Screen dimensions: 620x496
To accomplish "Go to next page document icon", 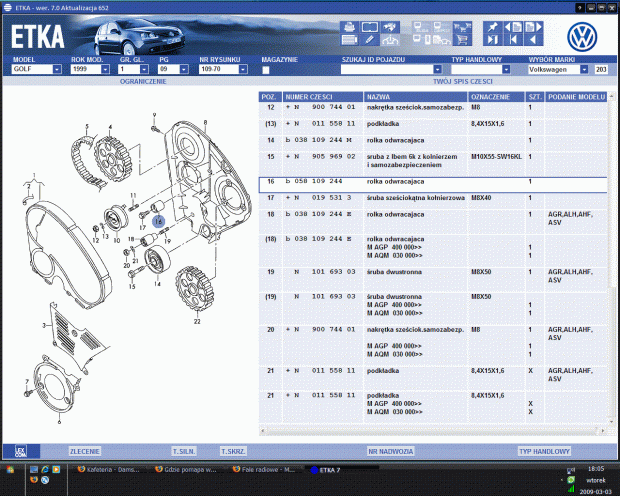I will pos(533,27).
